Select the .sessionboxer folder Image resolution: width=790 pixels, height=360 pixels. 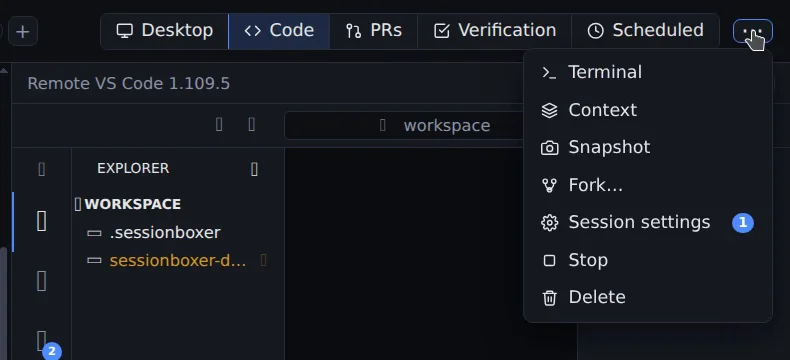[x=178, y=233]
